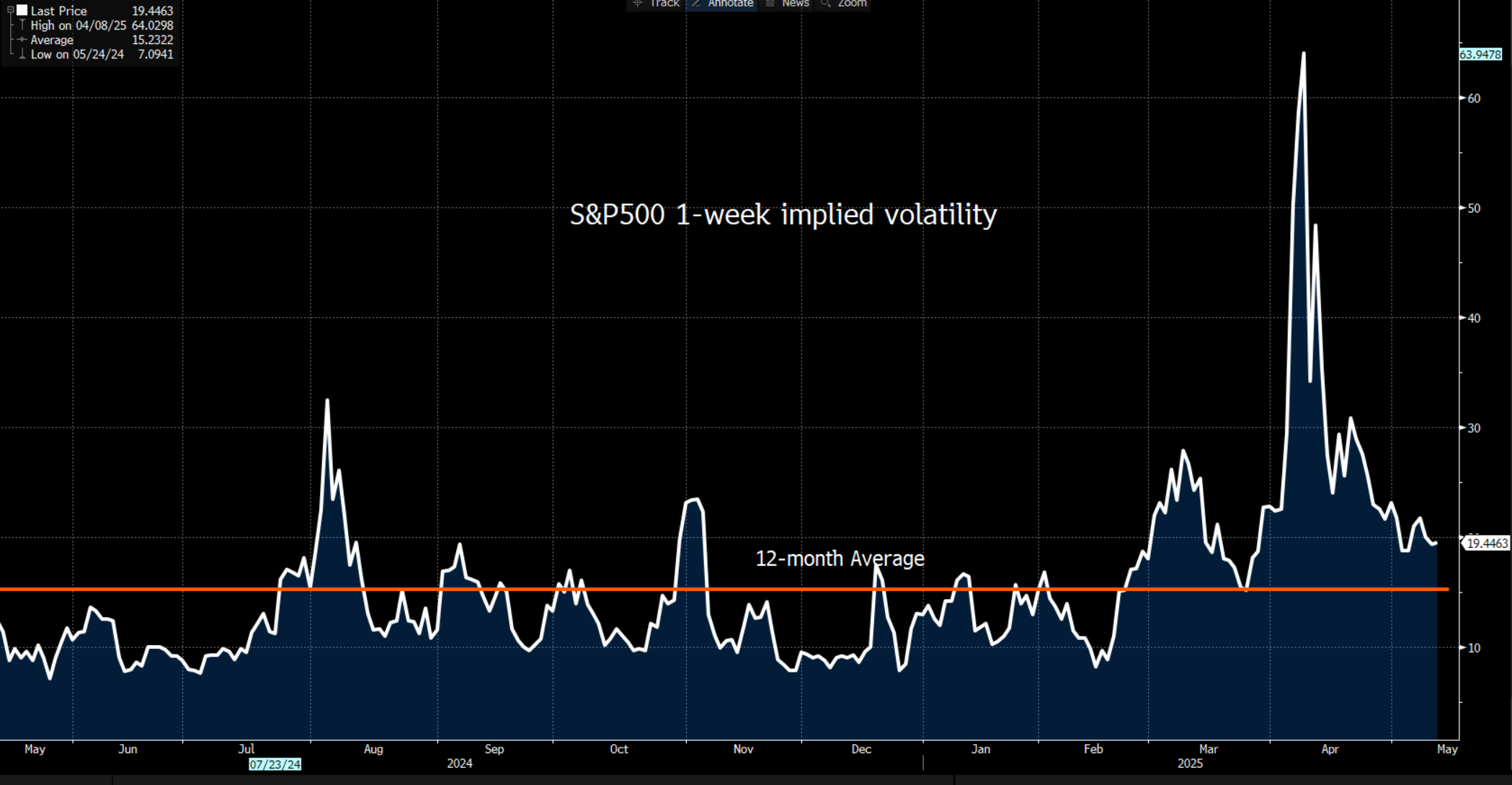Click the 30 label on the y-axis
The image size is (1512, 785).
(1474, 428)
